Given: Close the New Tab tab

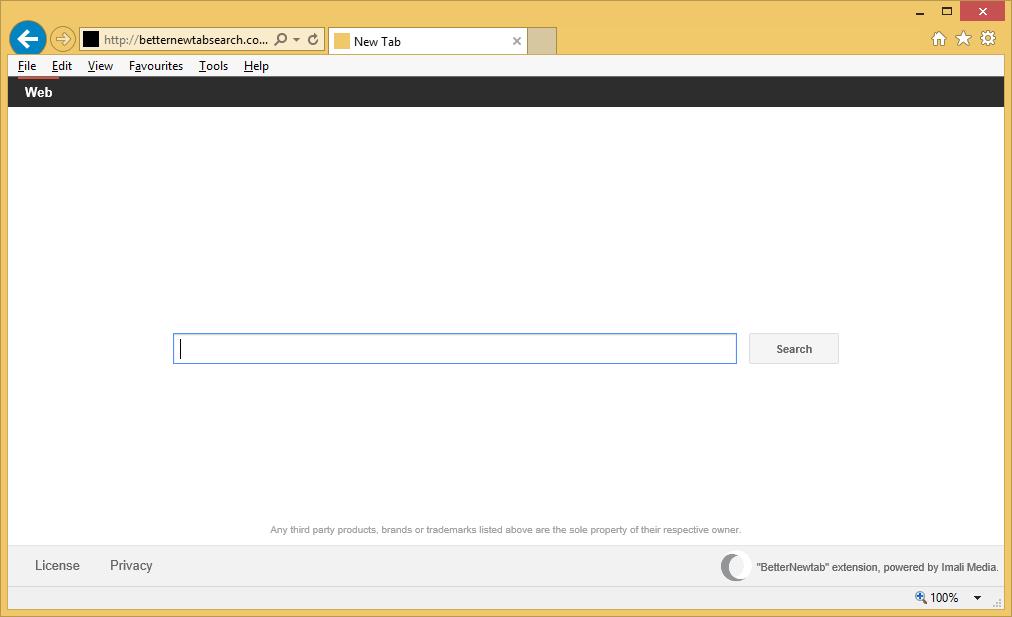Looking at the screenshot, I should tap(517, 41).
